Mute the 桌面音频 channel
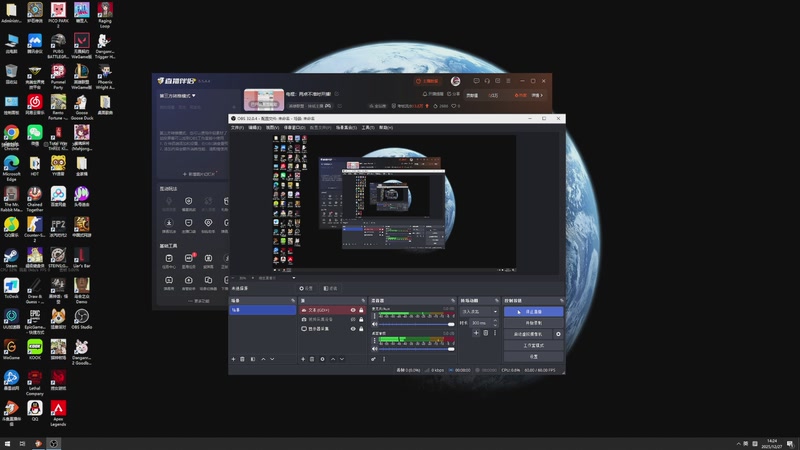The width and height of the screenshot is (800, 450). click(x=375, y=349)
